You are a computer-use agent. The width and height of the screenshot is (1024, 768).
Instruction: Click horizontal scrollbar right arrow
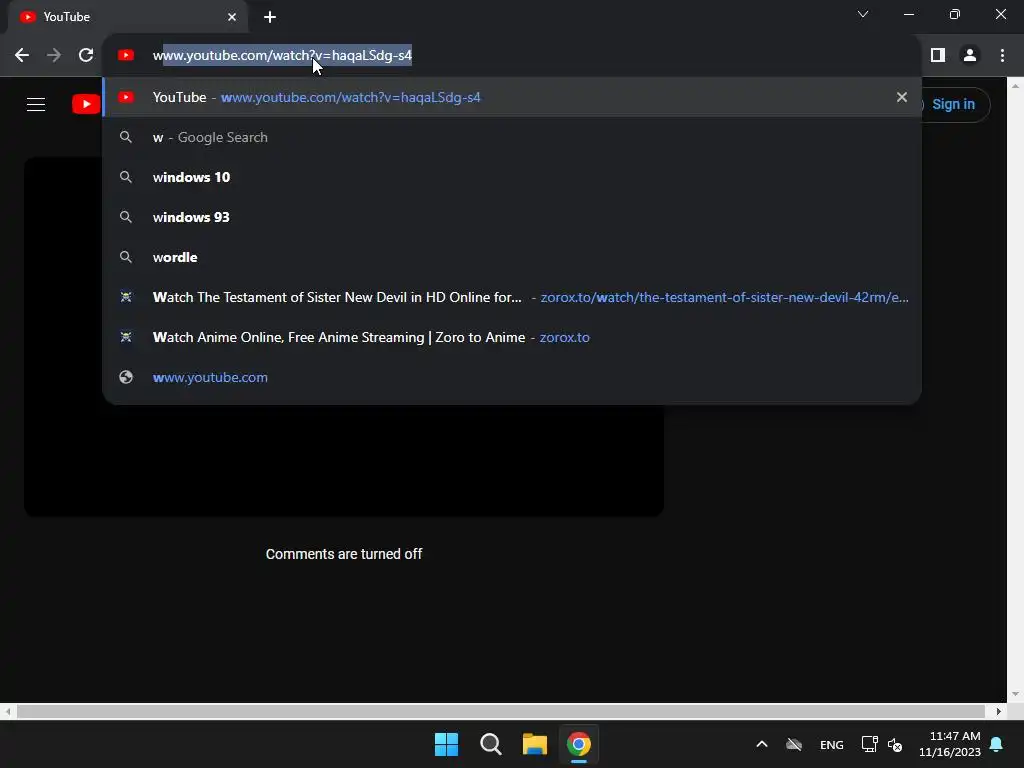tap(998, 711)
